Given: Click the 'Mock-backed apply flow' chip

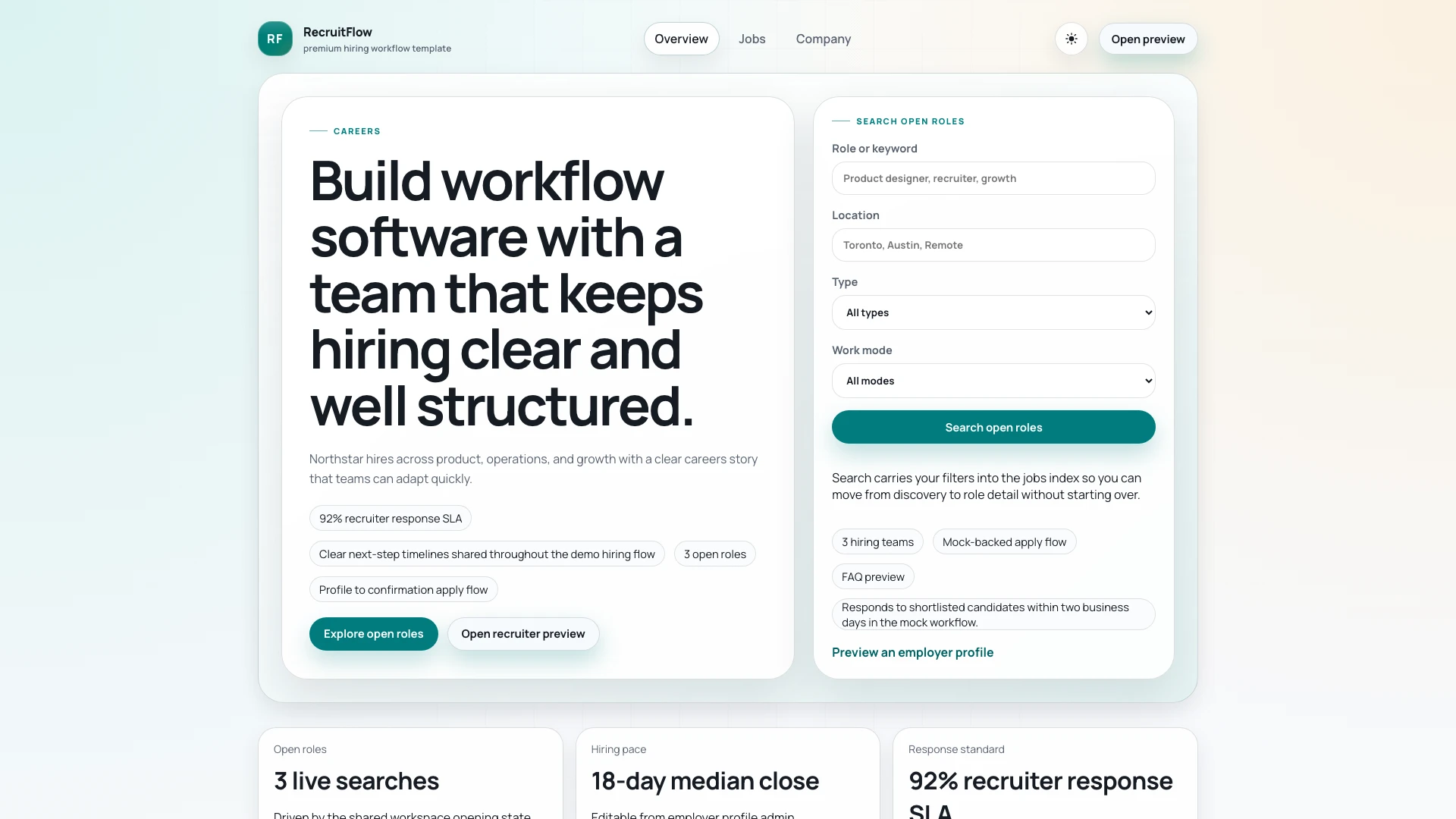Looking at the screenshot, I should [1004, 541].
